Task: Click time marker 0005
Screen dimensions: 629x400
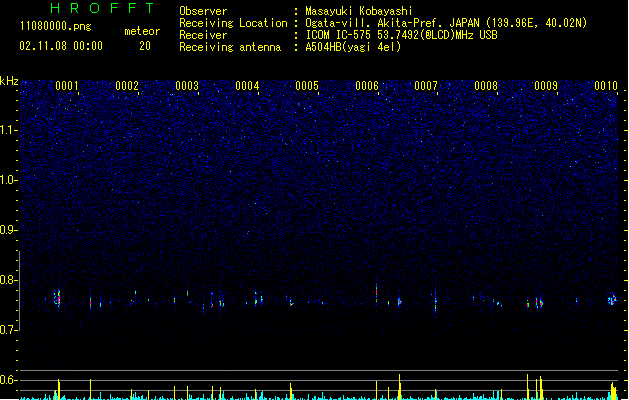Action: point(307,86)
